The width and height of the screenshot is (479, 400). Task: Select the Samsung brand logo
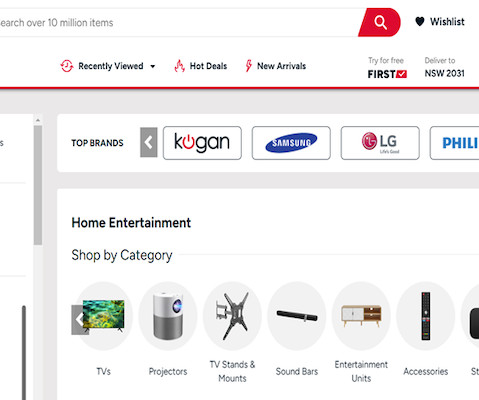point(291,143)
